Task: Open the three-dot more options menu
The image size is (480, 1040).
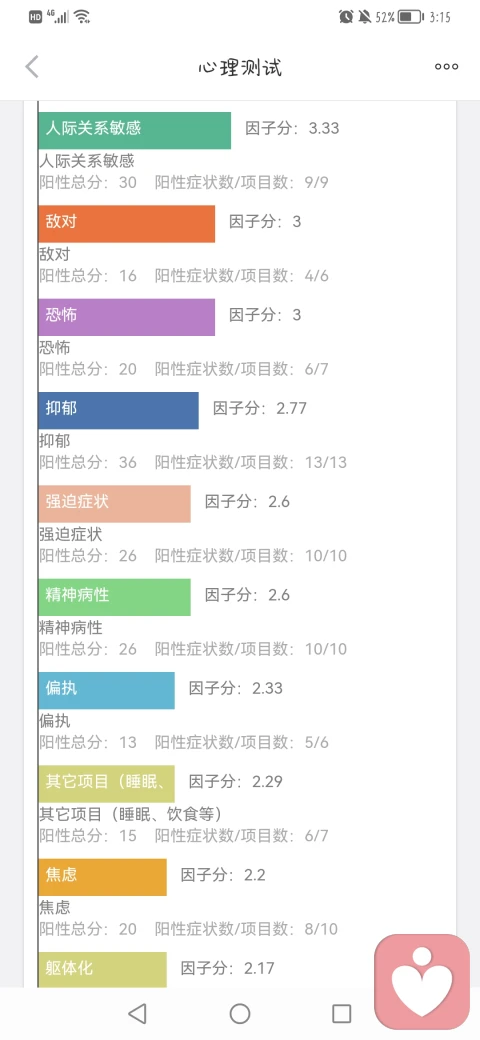Action: [x=446, y=66]
